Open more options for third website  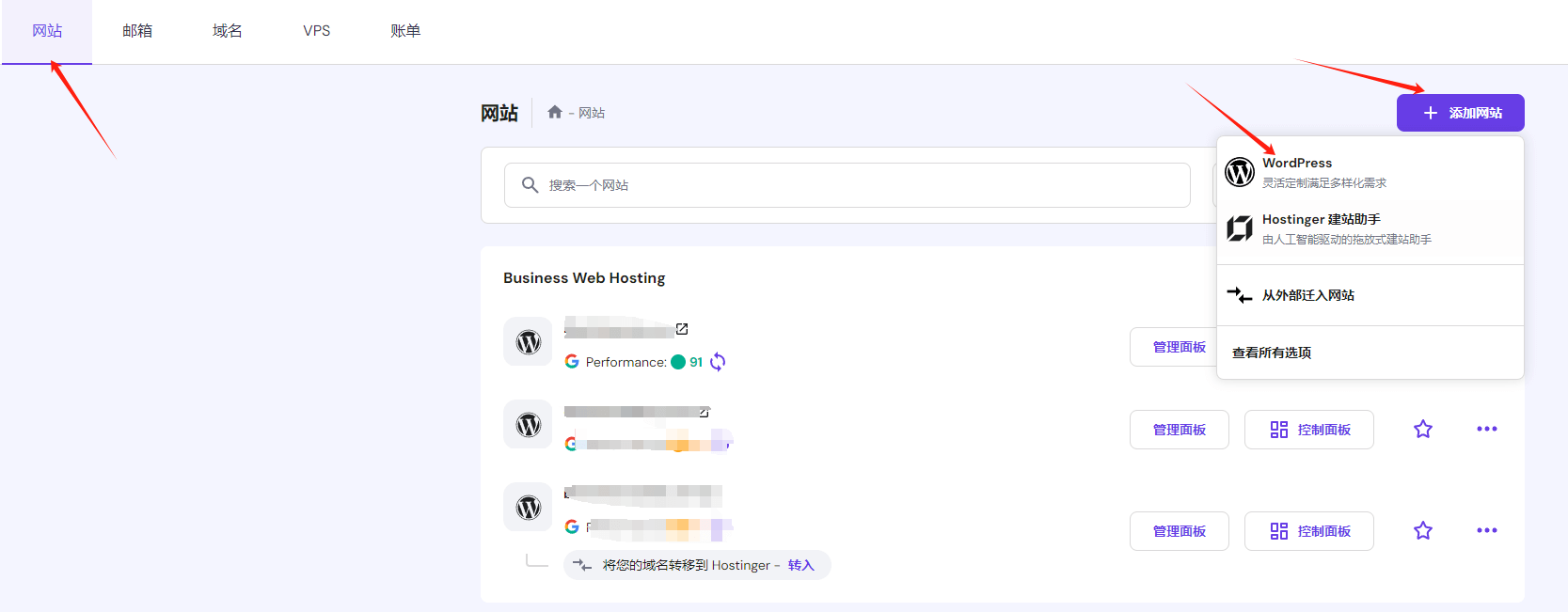pyautogui.click(x=1487, y=531)
